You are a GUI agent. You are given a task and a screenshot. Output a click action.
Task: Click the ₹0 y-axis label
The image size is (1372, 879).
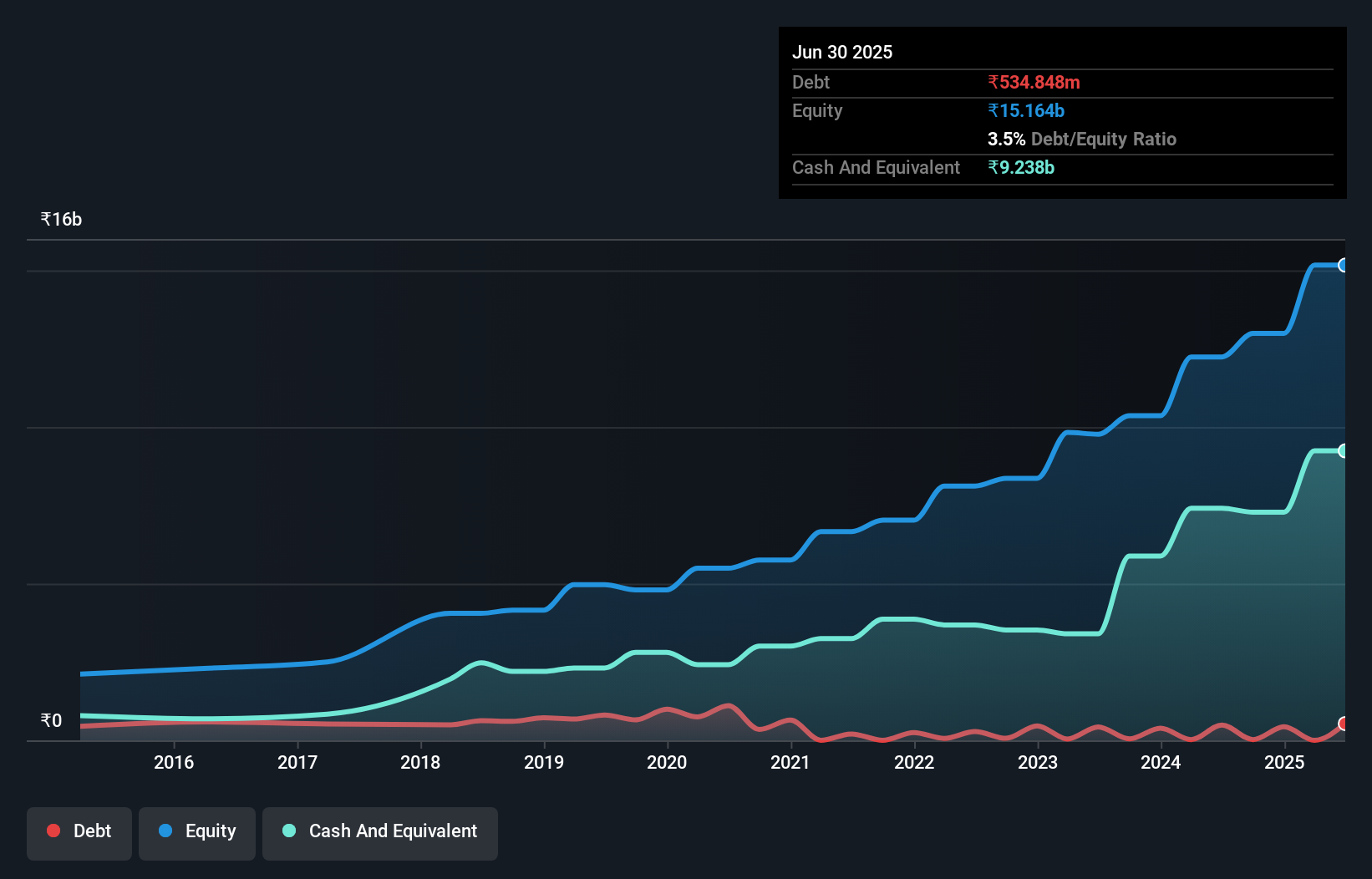[52, 721]
